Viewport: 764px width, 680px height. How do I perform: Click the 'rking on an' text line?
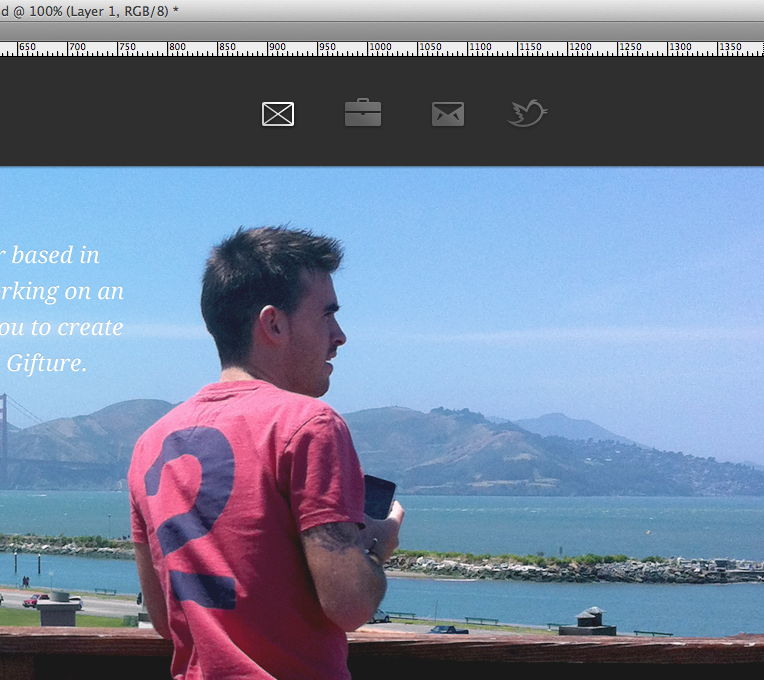(62, 292)
